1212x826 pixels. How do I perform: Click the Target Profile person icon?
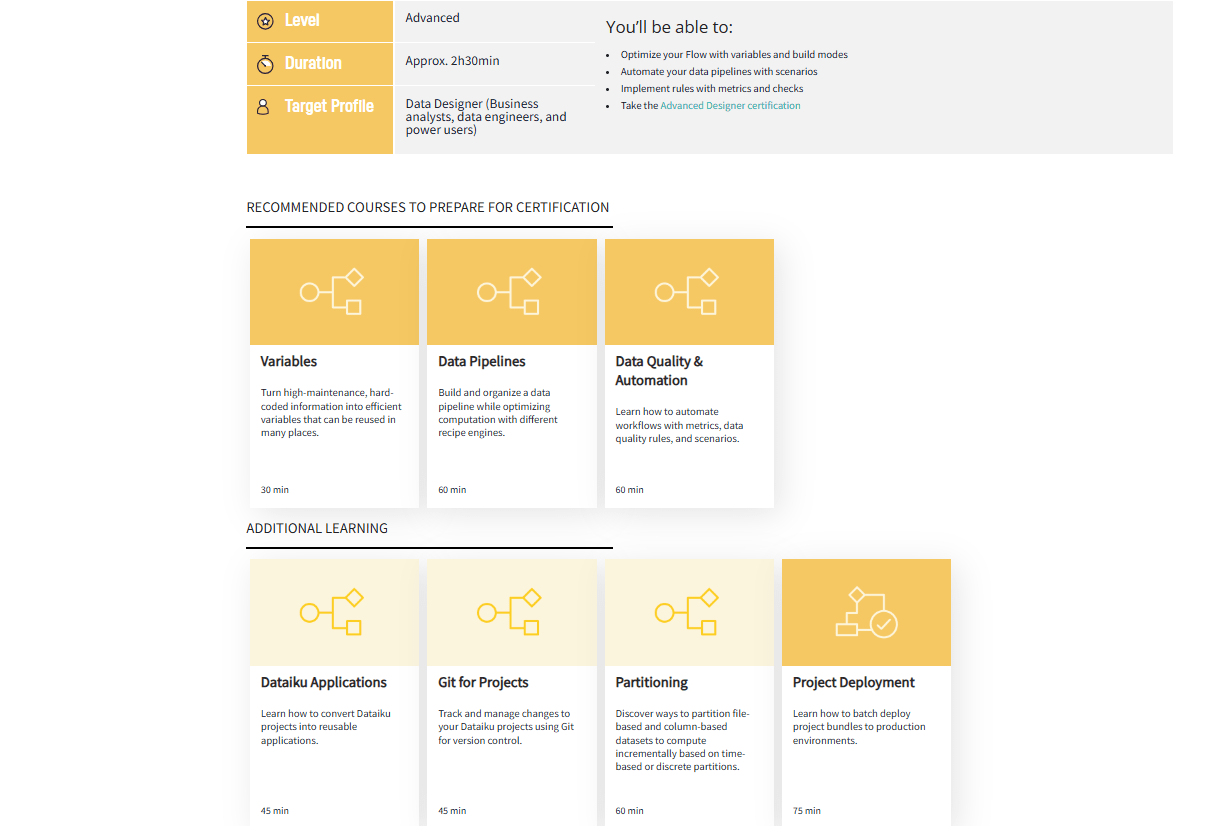coord(264,106)
